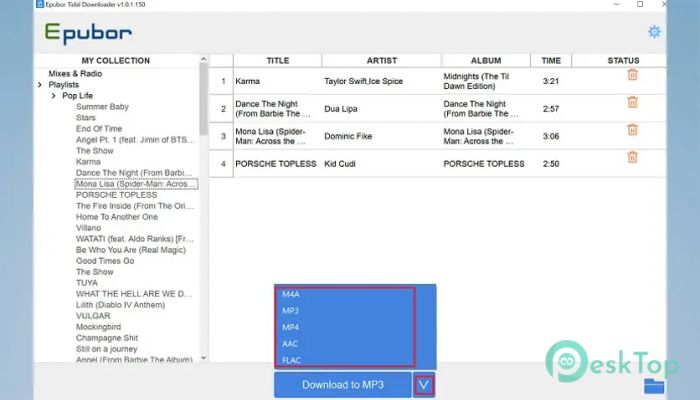Open the format dropdown arrow beside Download

point(423,385)
